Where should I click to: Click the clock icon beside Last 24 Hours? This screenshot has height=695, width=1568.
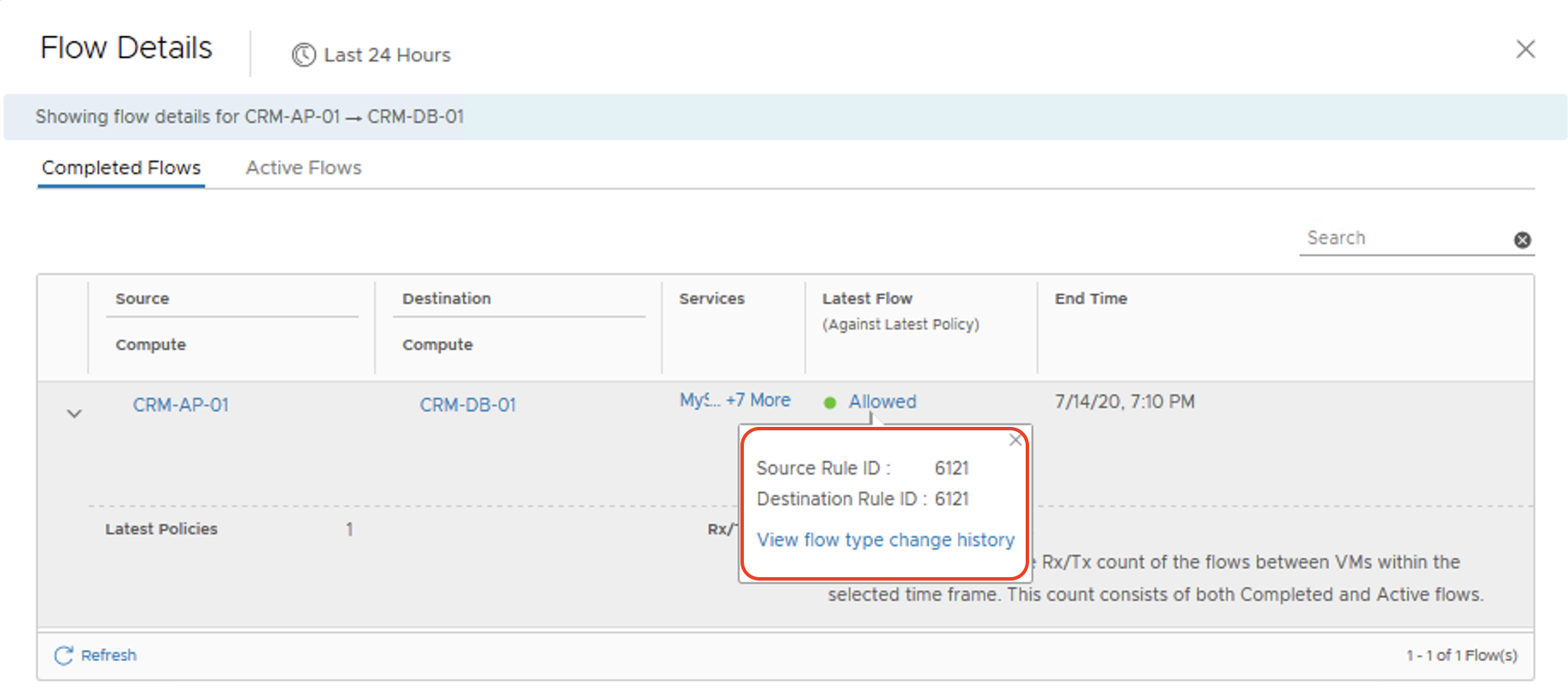[303, 55]
